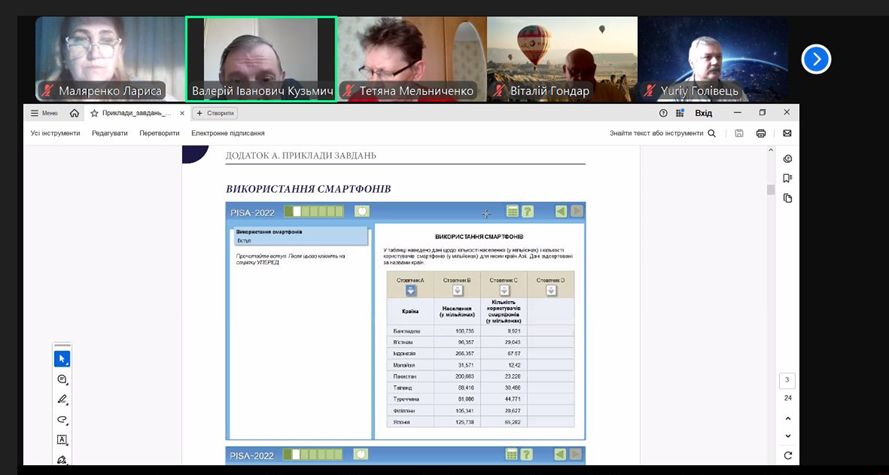Screen dimensions: 889x475
Task: Select the highlighter pen tool
Action: (62, 400)
